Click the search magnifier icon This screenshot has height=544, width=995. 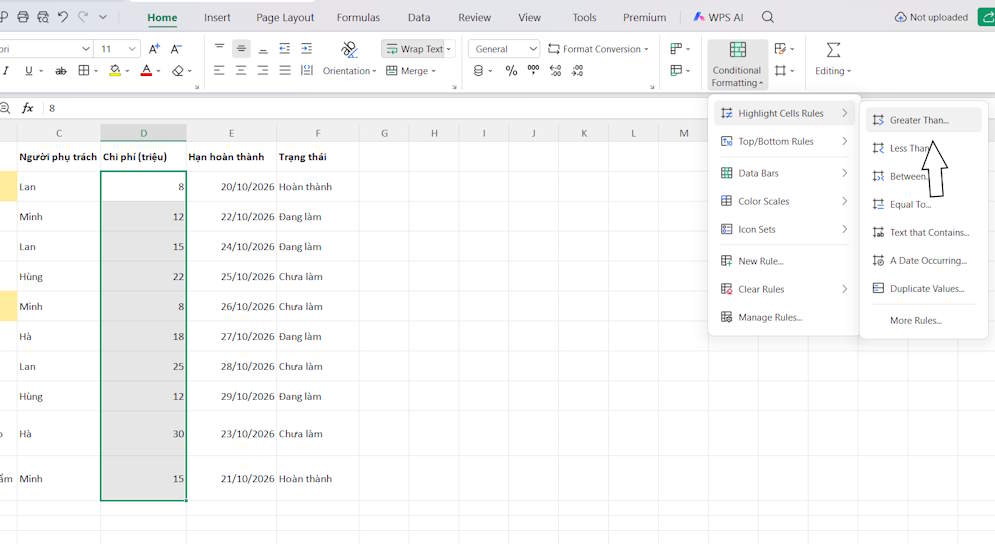point(768,17)
